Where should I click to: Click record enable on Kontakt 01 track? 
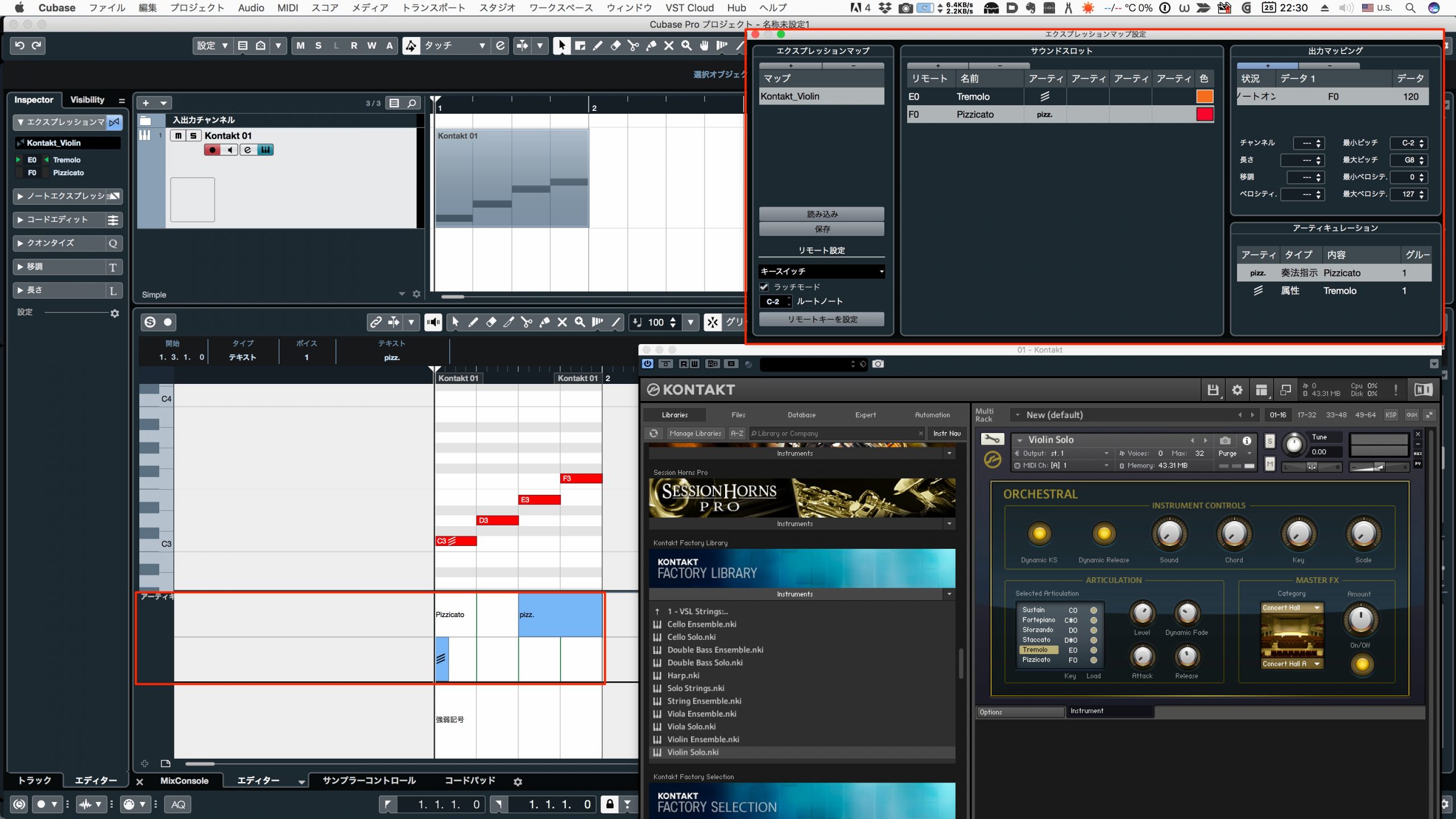pyautogui.click(x=213, y=150)
